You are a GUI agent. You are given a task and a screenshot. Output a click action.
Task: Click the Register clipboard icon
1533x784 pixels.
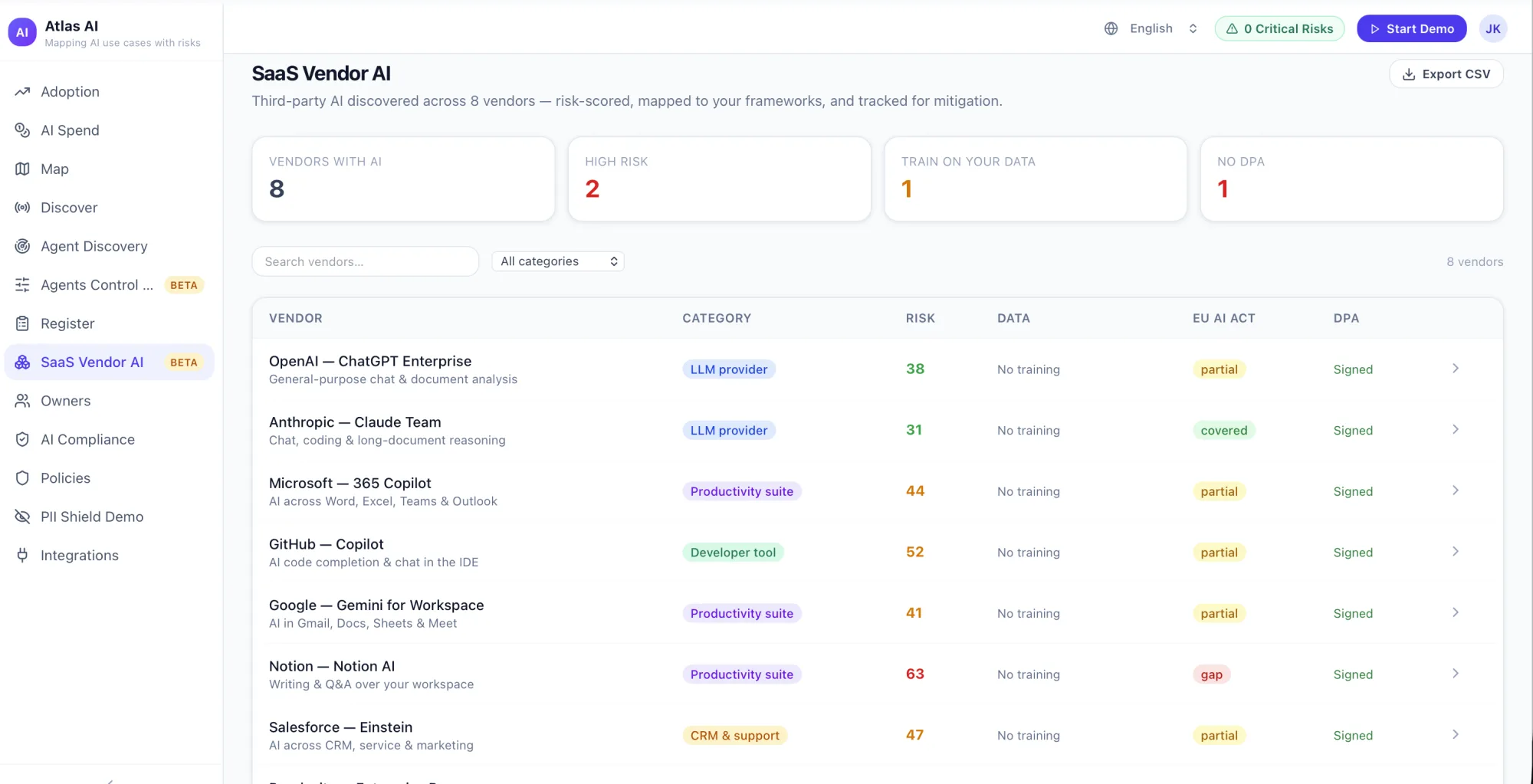pyautogui.click(x=22, y=323)
